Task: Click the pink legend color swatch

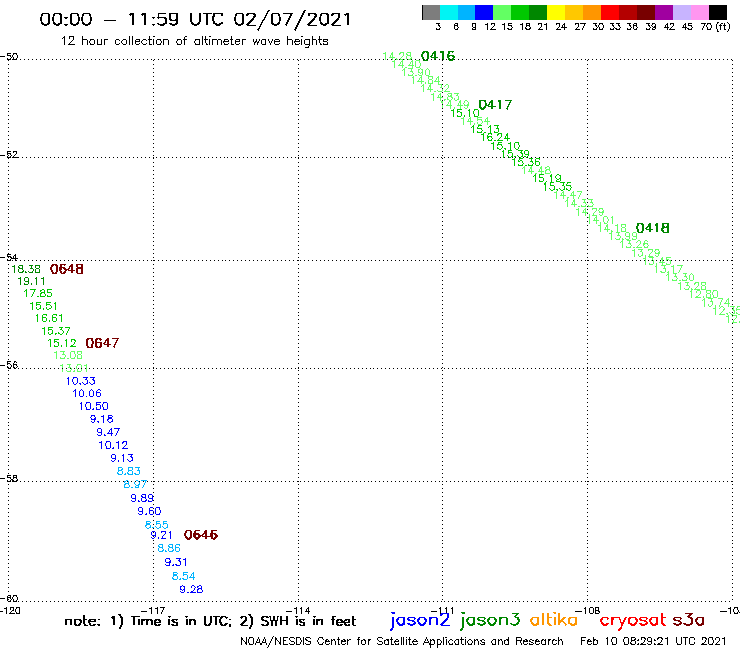Action: coord(699,12)
